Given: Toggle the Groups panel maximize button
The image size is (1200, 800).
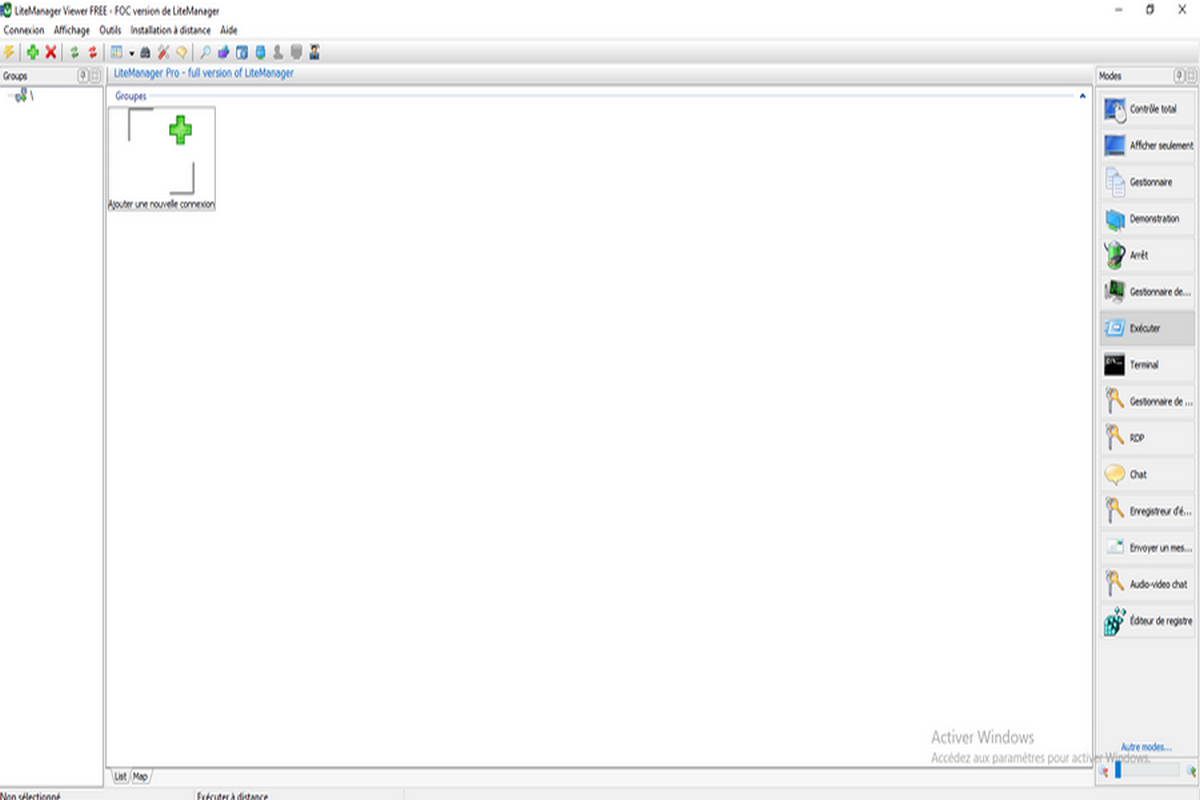Looking at the screenshot, I should coord(95,76).
